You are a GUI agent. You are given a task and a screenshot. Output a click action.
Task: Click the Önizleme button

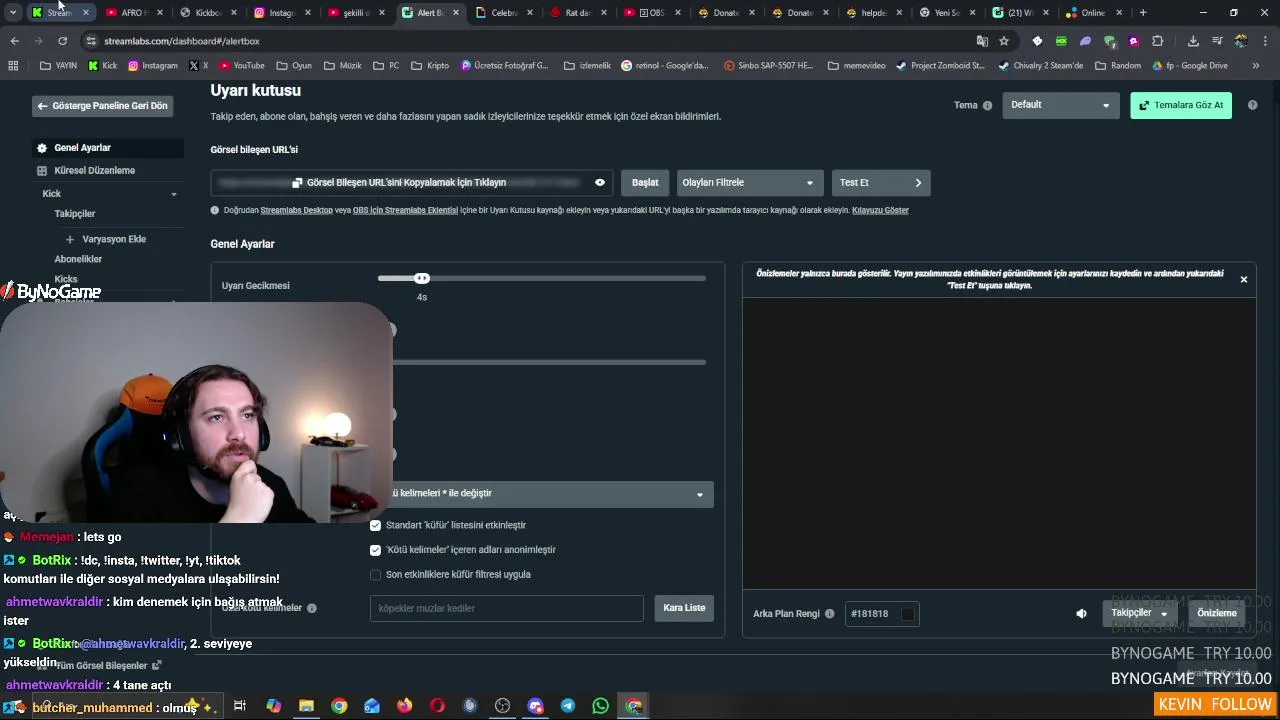[x=1217, y=613]
